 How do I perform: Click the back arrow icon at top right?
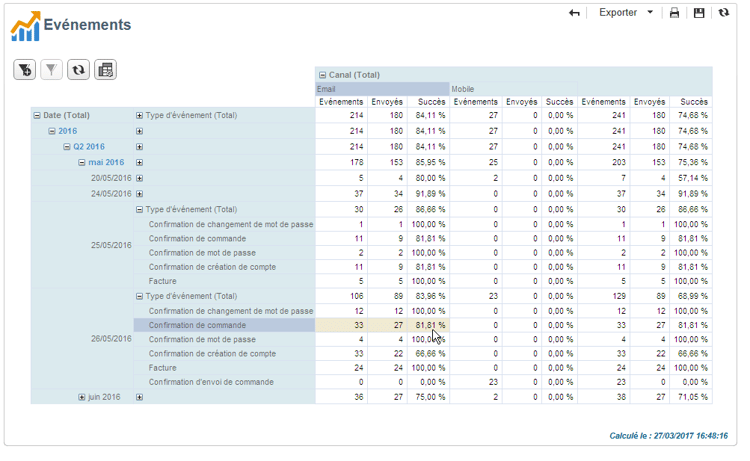[x=574, y=13]
